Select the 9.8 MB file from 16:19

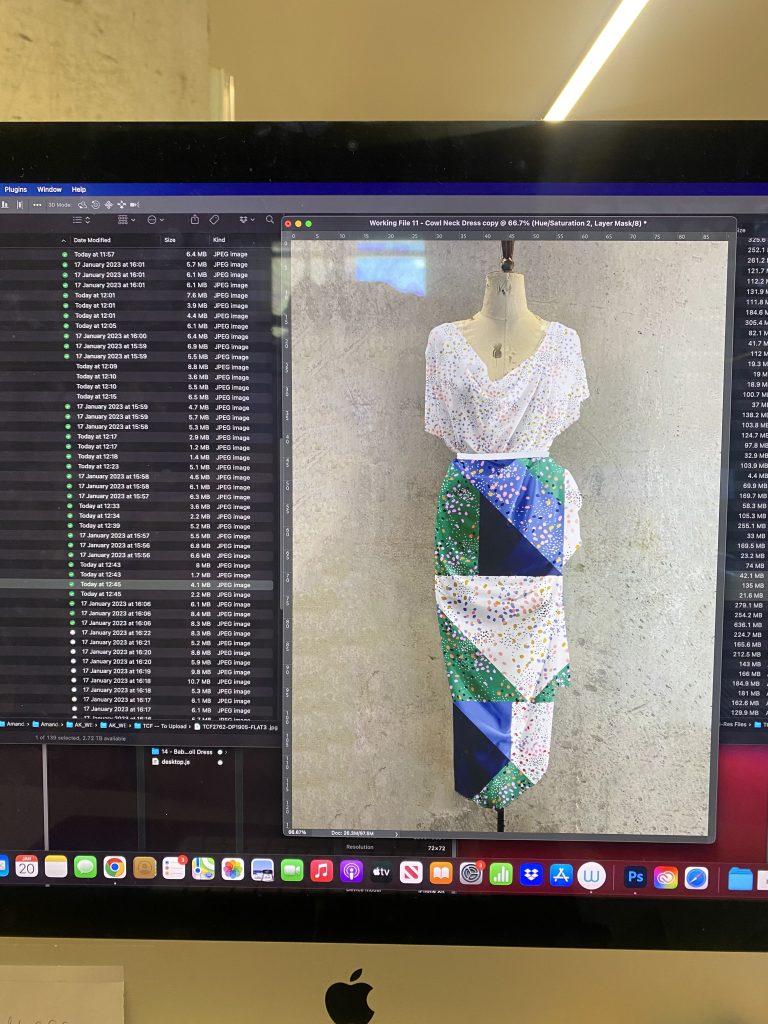(x=136, y=671)
